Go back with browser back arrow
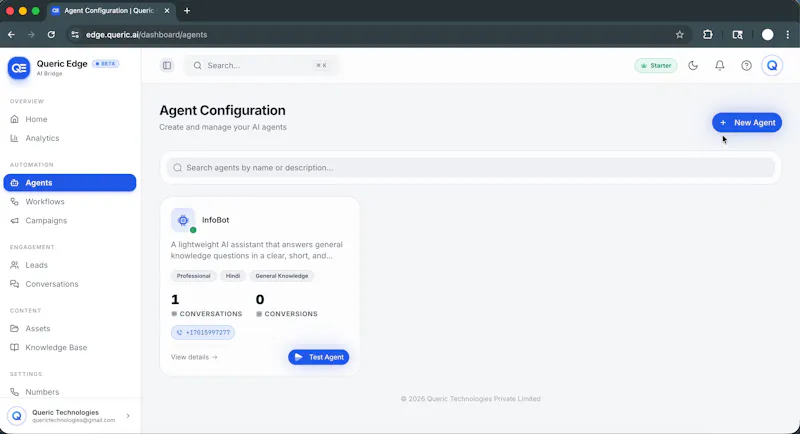 (11, 35)
